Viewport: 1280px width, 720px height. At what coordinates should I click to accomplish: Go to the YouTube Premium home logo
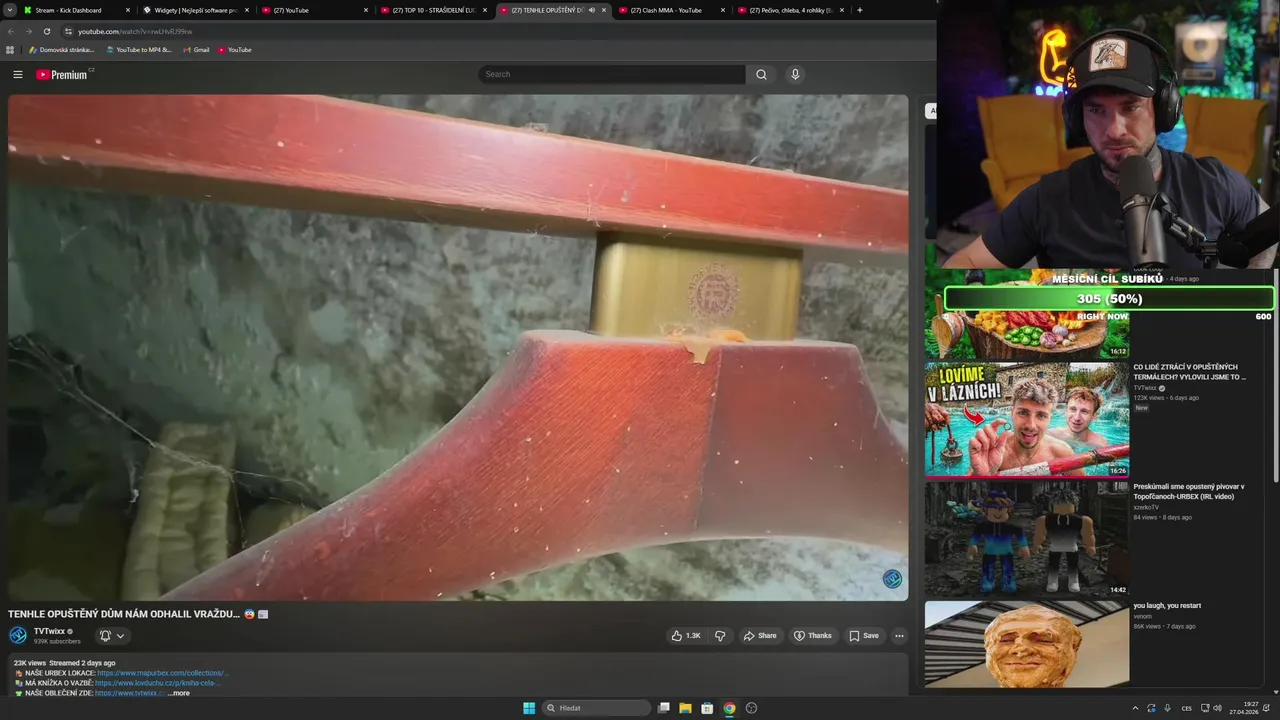[63, 74]
